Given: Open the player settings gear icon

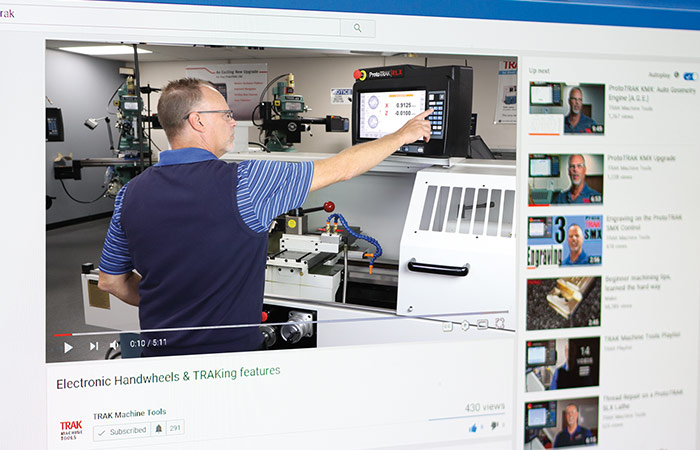Looking at the screenshot, I should (465, 325).
